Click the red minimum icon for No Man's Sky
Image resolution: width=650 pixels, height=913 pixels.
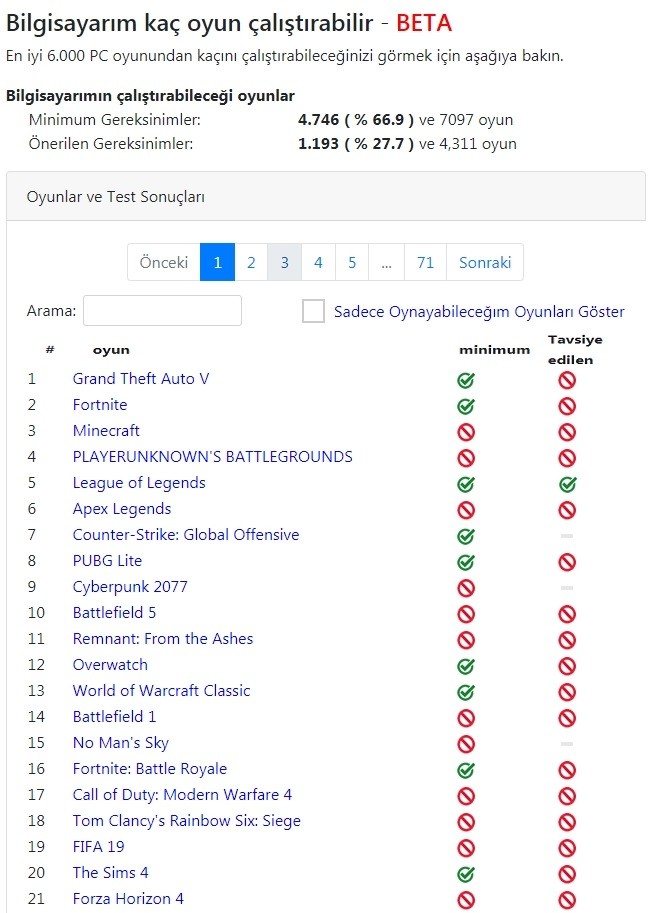coord(466,744)
